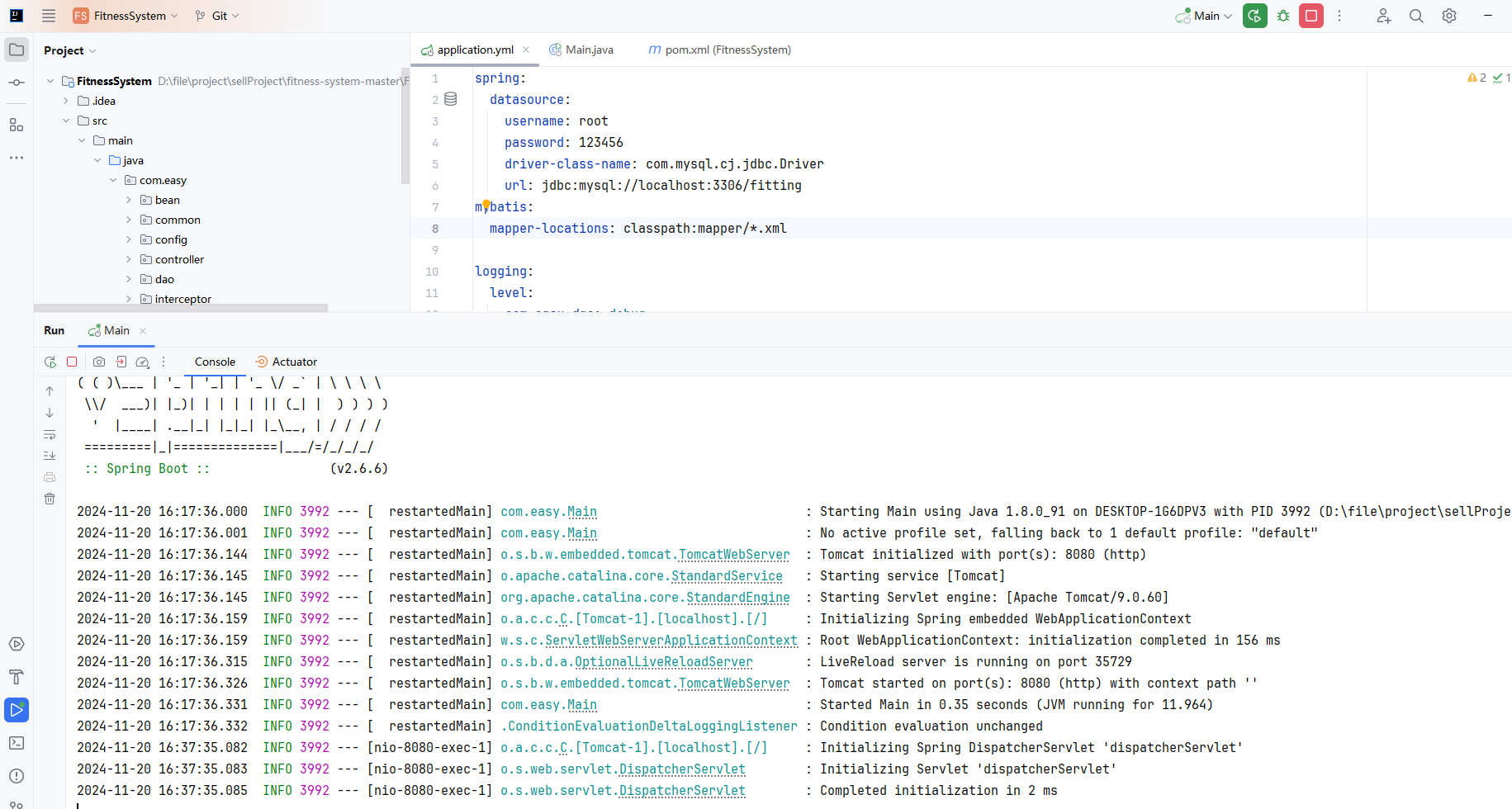This screenshot has width=1512, height=809.
Task: Open the main hamburger menu
Action: pyautogui.click(x=49, y=16)
